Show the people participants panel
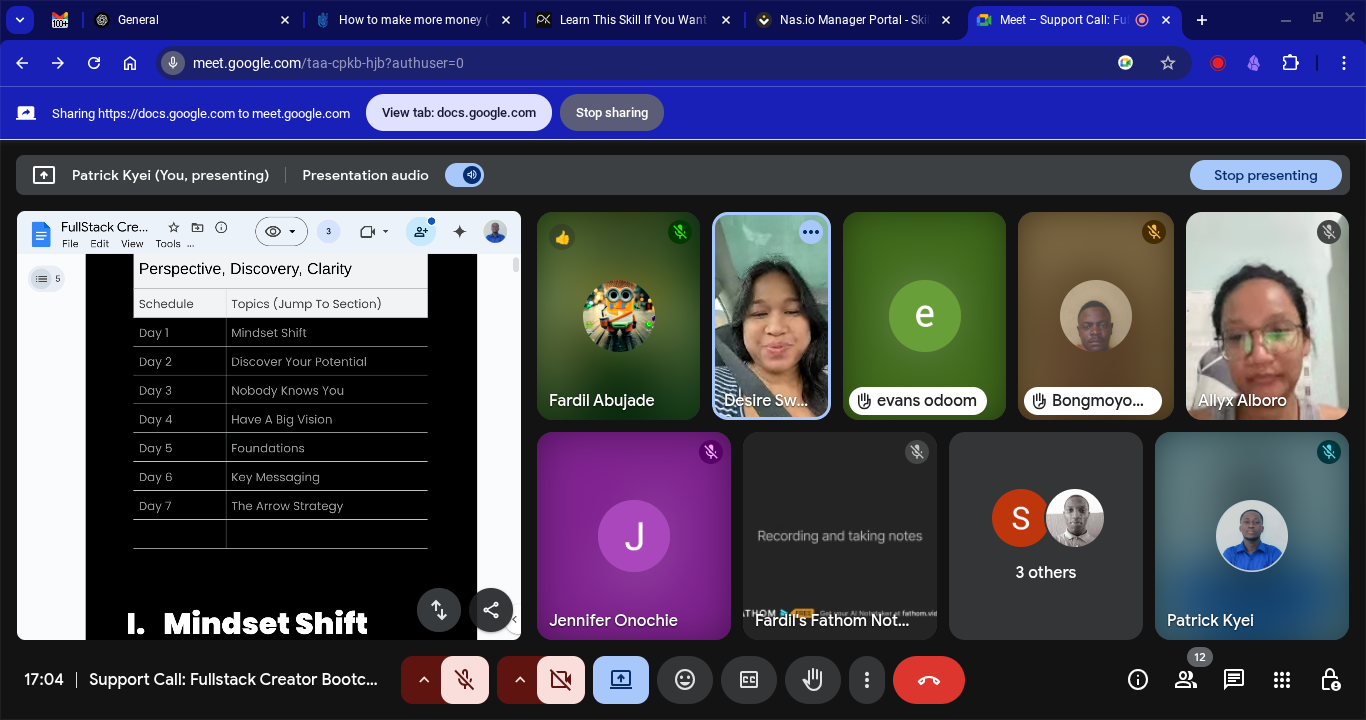This screenshot has height=720, width=1366. [1186, 680]
